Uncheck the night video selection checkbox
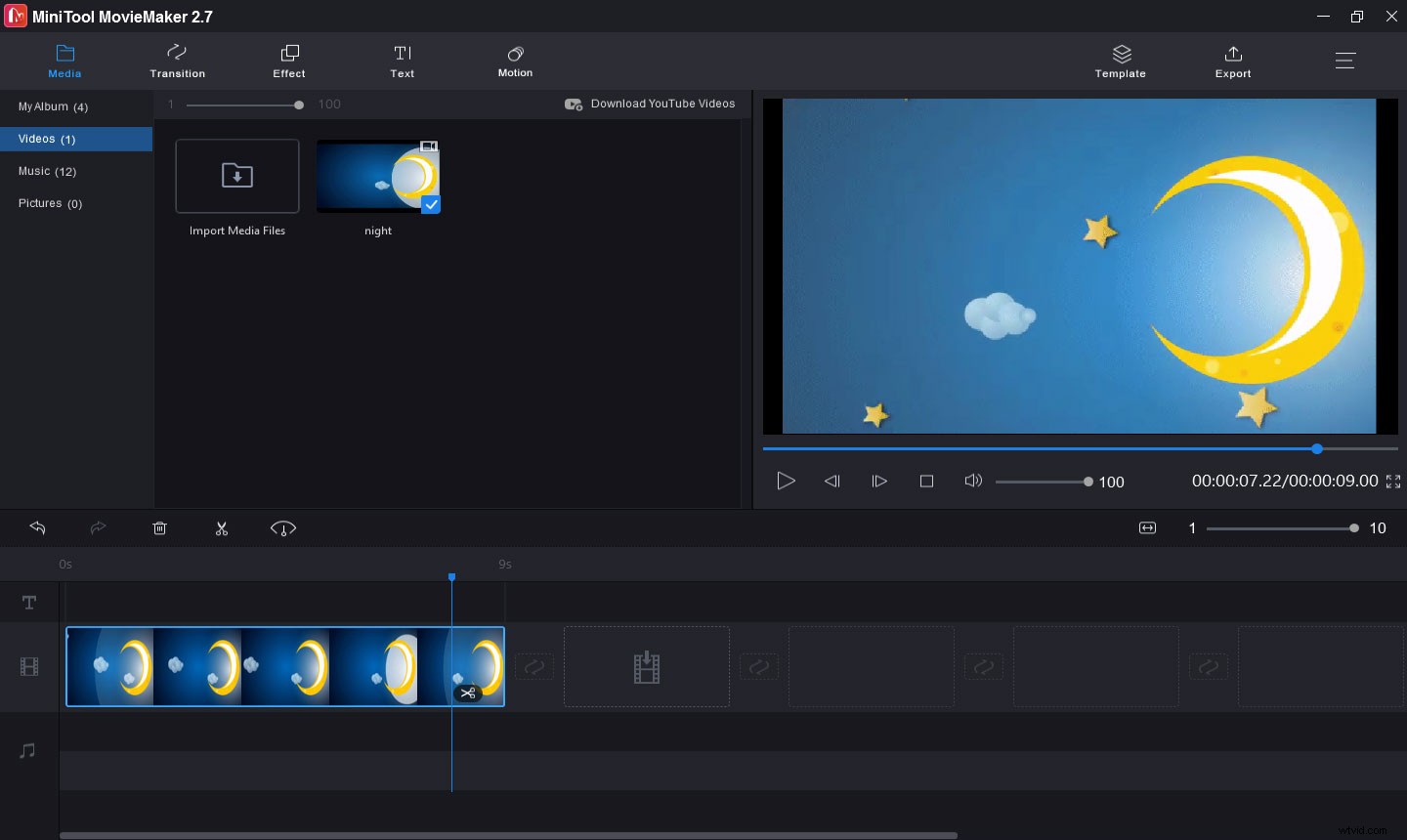This screenshot has width=1407, height=840. click(431, 205)
